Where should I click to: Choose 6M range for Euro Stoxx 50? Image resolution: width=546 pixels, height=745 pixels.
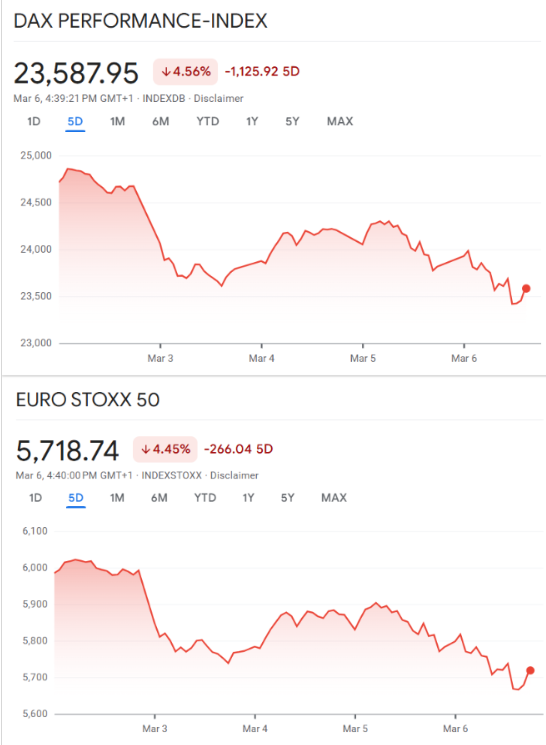tap(159, 498)
